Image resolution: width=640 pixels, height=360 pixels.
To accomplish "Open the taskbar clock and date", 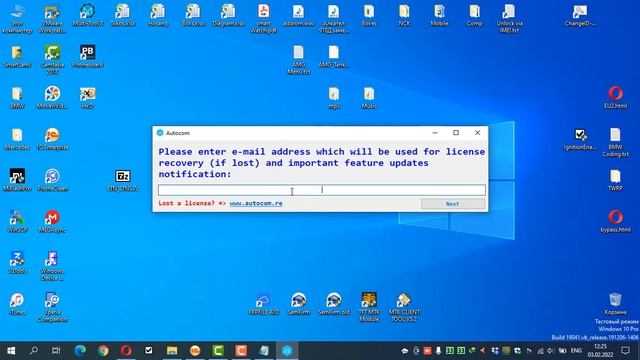I will tap(600, 351).
